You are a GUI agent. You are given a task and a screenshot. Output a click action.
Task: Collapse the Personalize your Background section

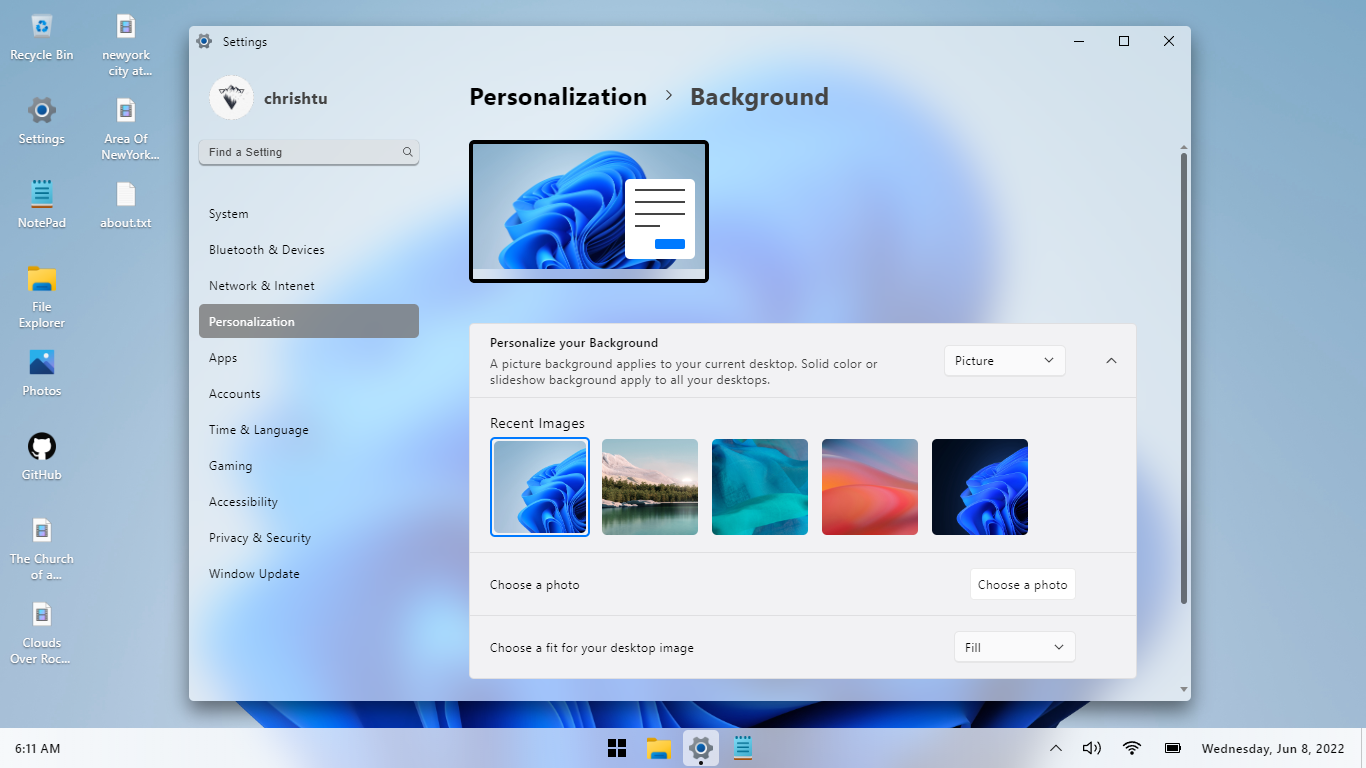[1111, 361]
